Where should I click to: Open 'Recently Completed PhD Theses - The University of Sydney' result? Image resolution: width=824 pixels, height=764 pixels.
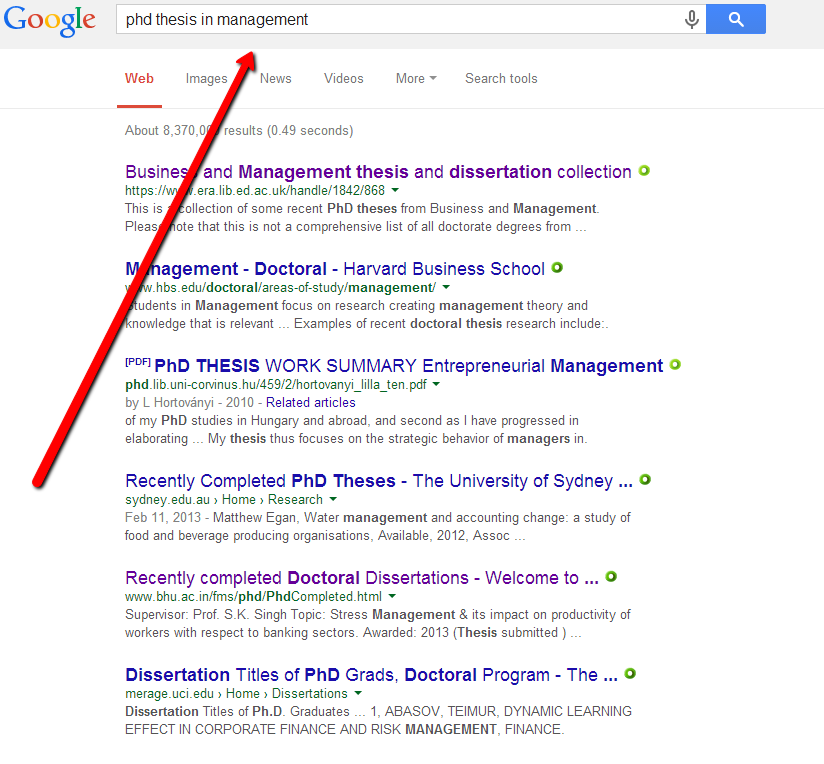[379, 481]
